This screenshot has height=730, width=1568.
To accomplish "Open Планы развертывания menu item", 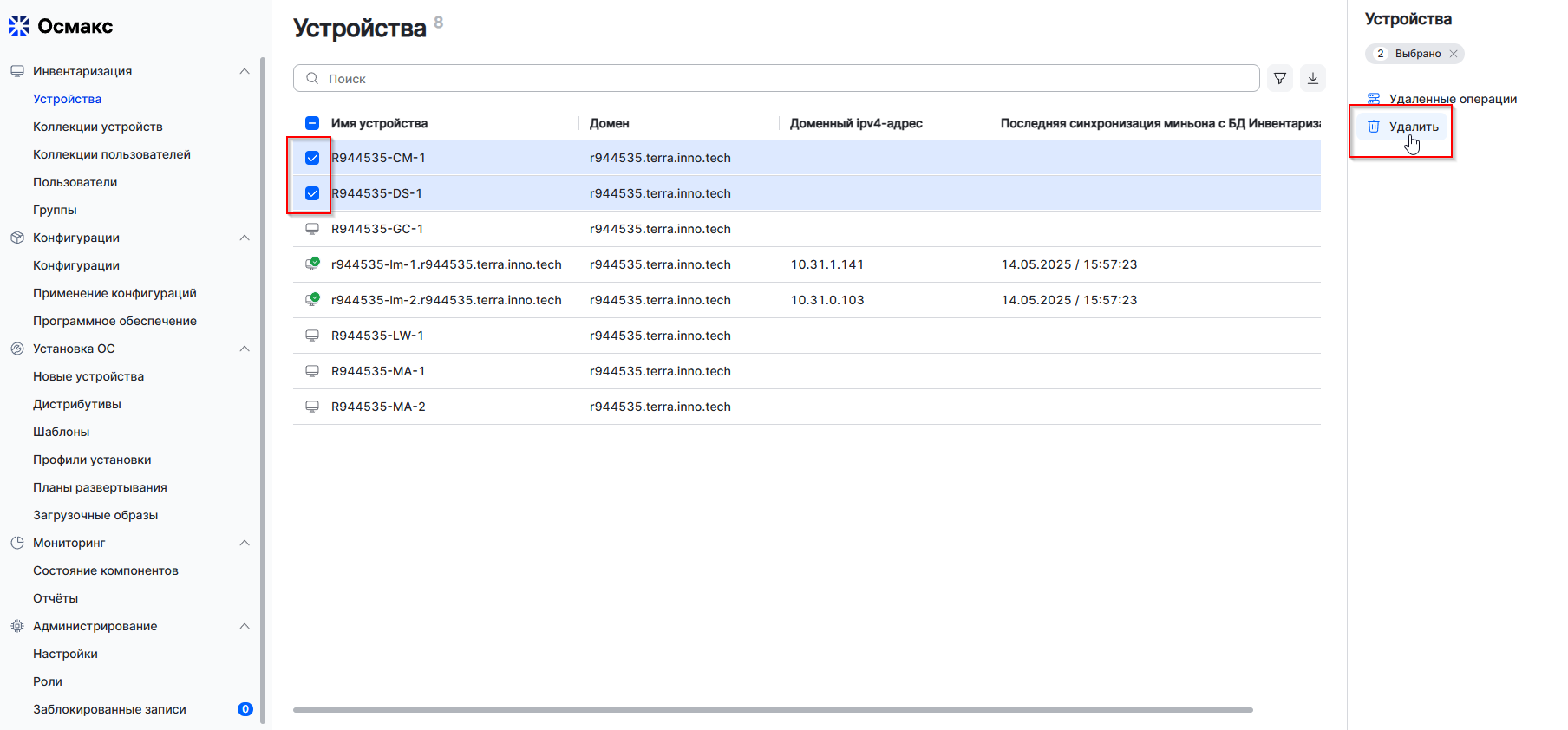I will [x=100, y=487].
